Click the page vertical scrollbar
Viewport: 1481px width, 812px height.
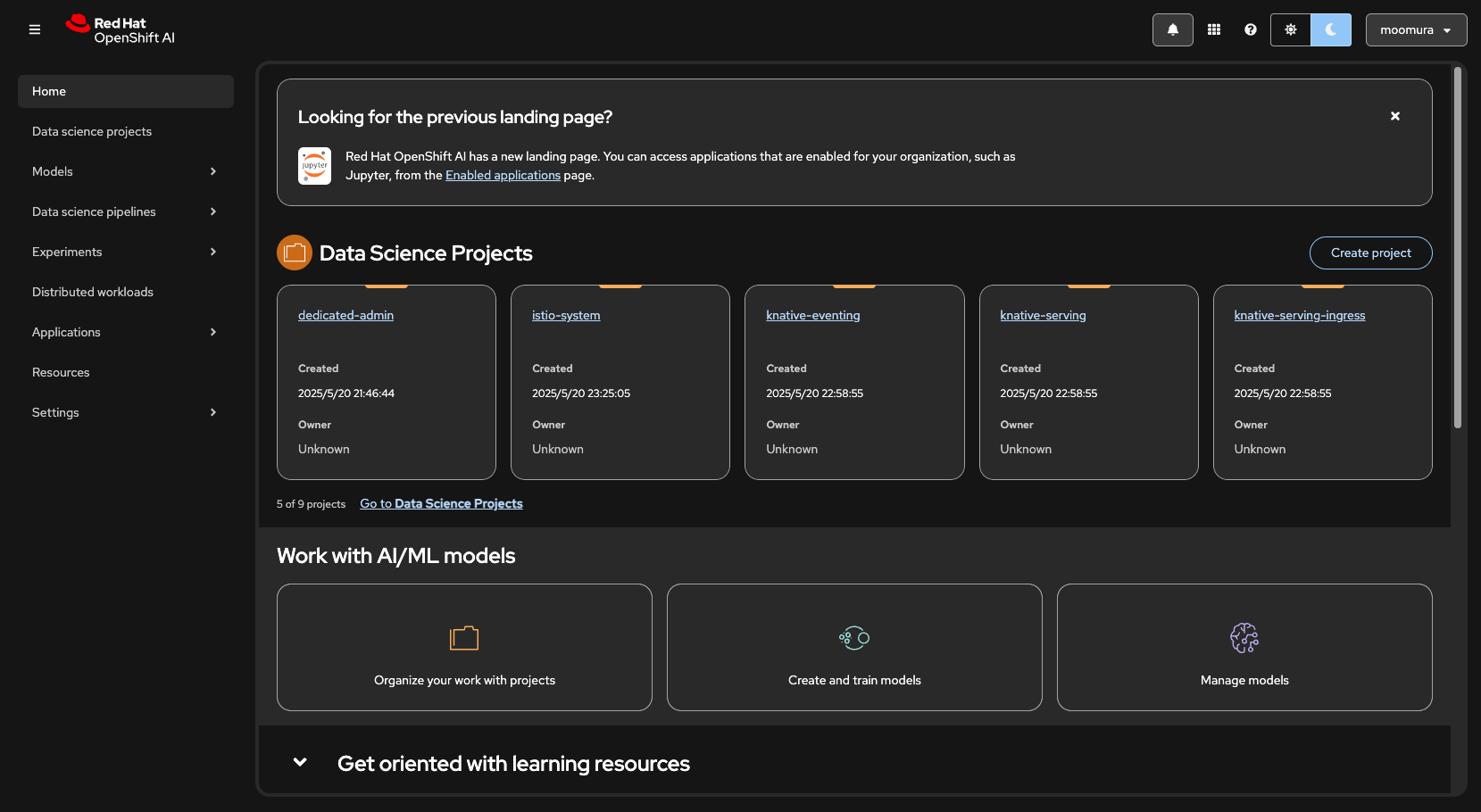[x=1457, y=250]
